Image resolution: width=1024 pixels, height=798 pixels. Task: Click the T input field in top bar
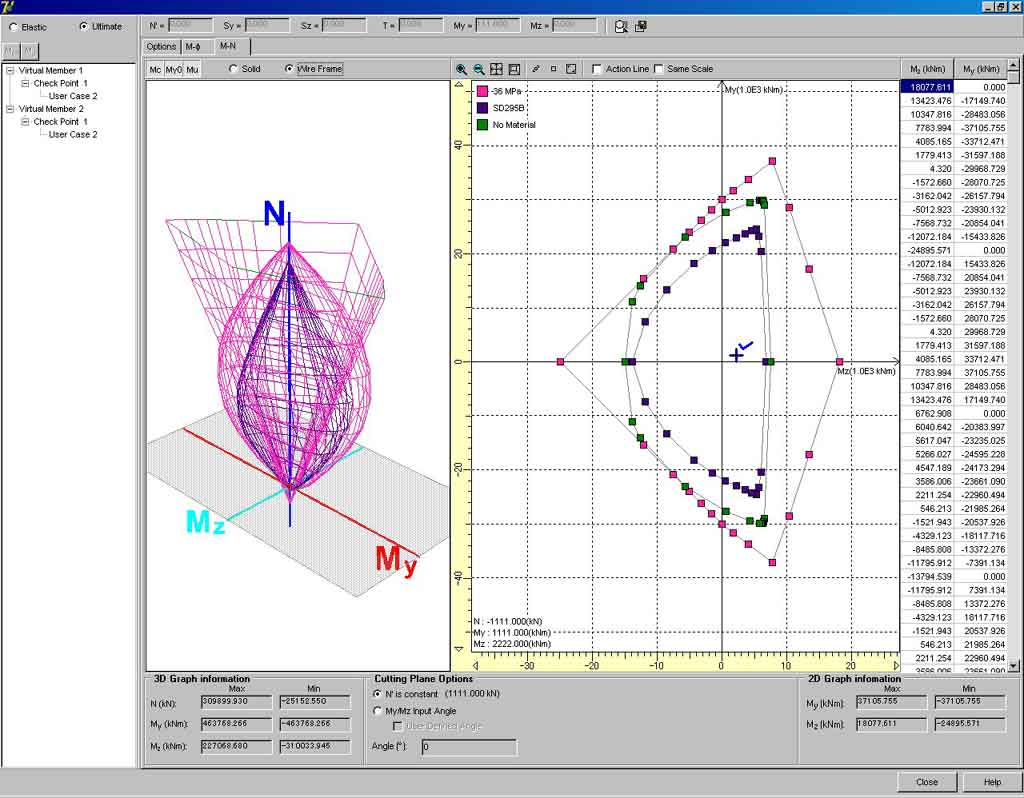coord(421,25)
